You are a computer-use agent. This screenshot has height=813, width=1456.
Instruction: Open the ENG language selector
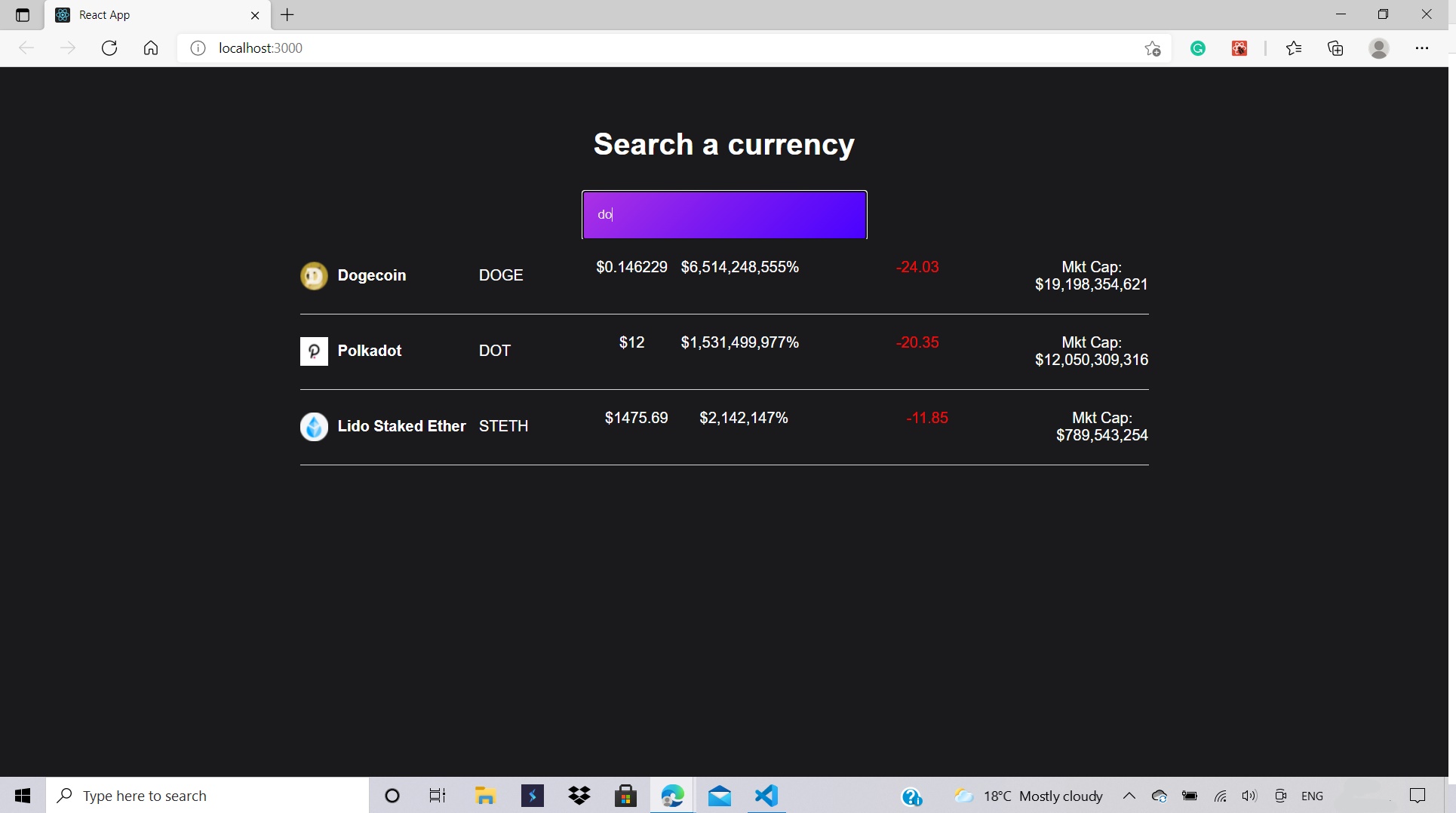click(x=1313, y=795)
